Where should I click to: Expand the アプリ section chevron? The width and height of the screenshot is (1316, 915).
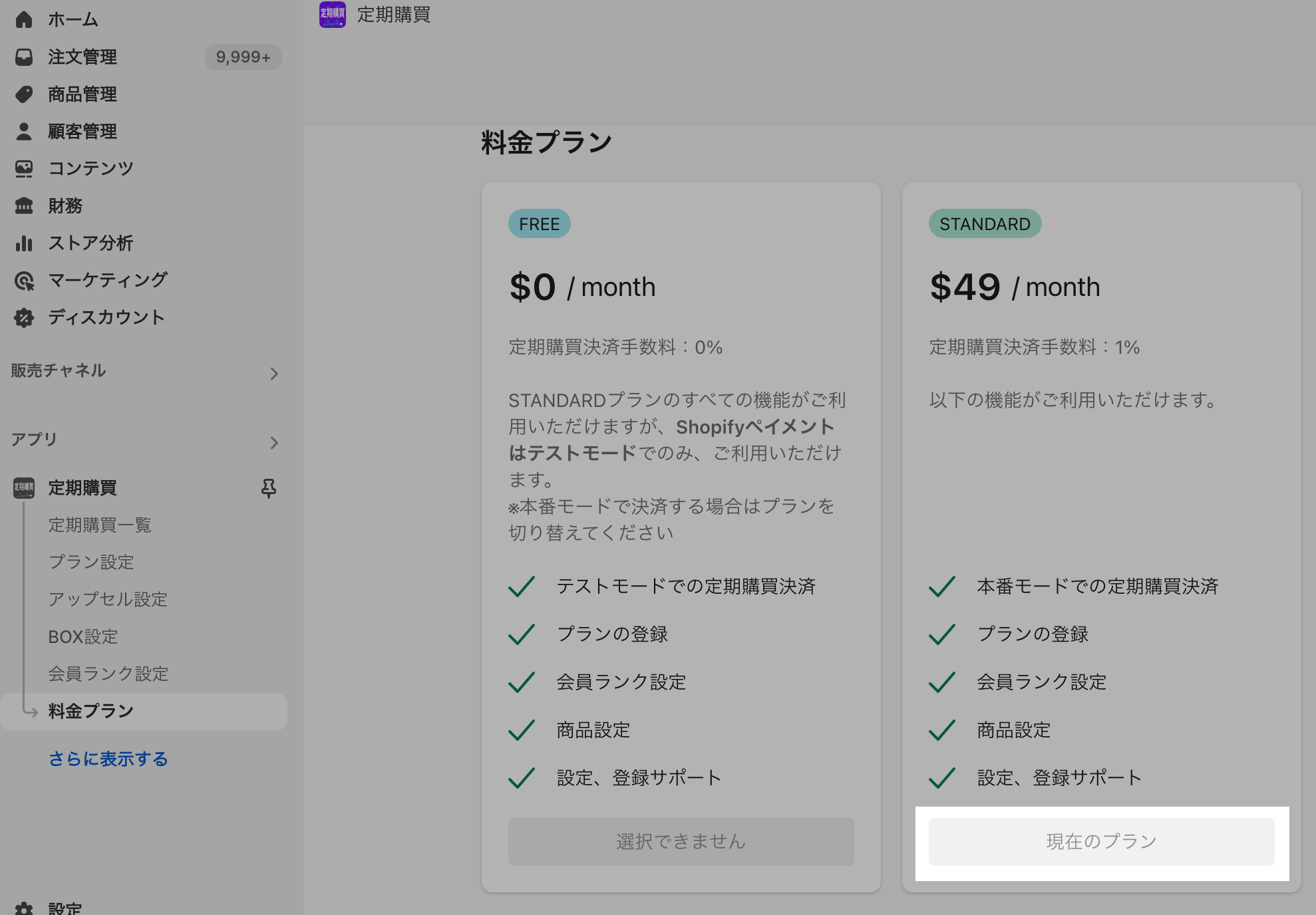coord(274,443)
